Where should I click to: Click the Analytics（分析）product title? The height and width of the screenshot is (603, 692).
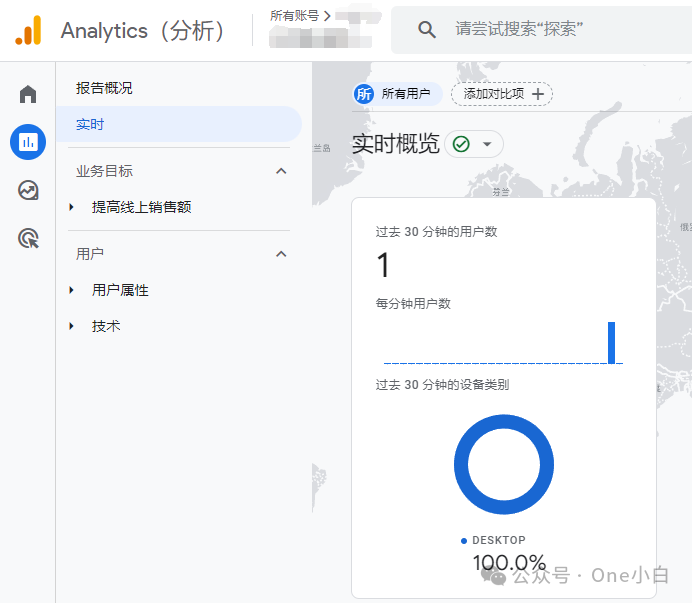[x=143, y=31]
